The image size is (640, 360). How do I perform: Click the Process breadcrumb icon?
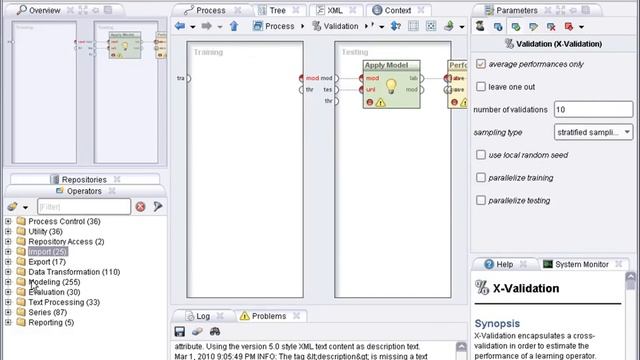[x=258, y=26]
